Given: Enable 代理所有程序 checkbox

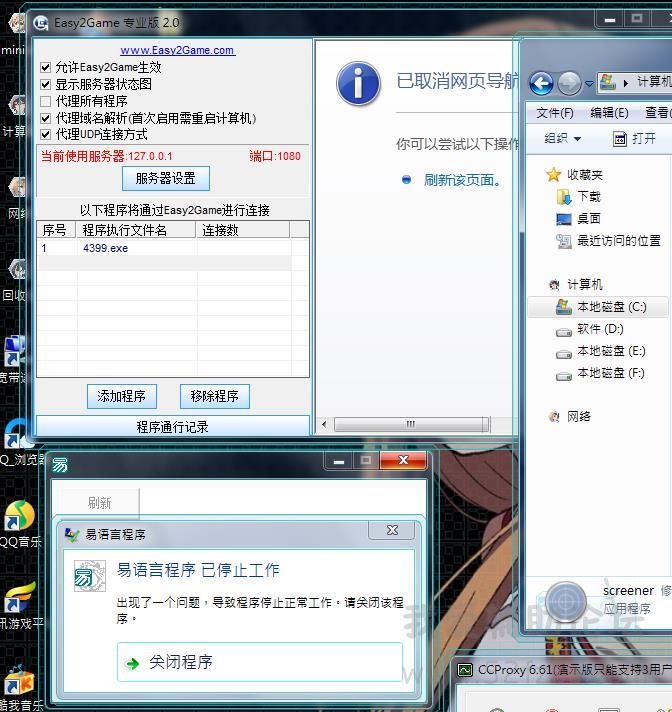Looking at the screenshot, I should coord(45,101).
